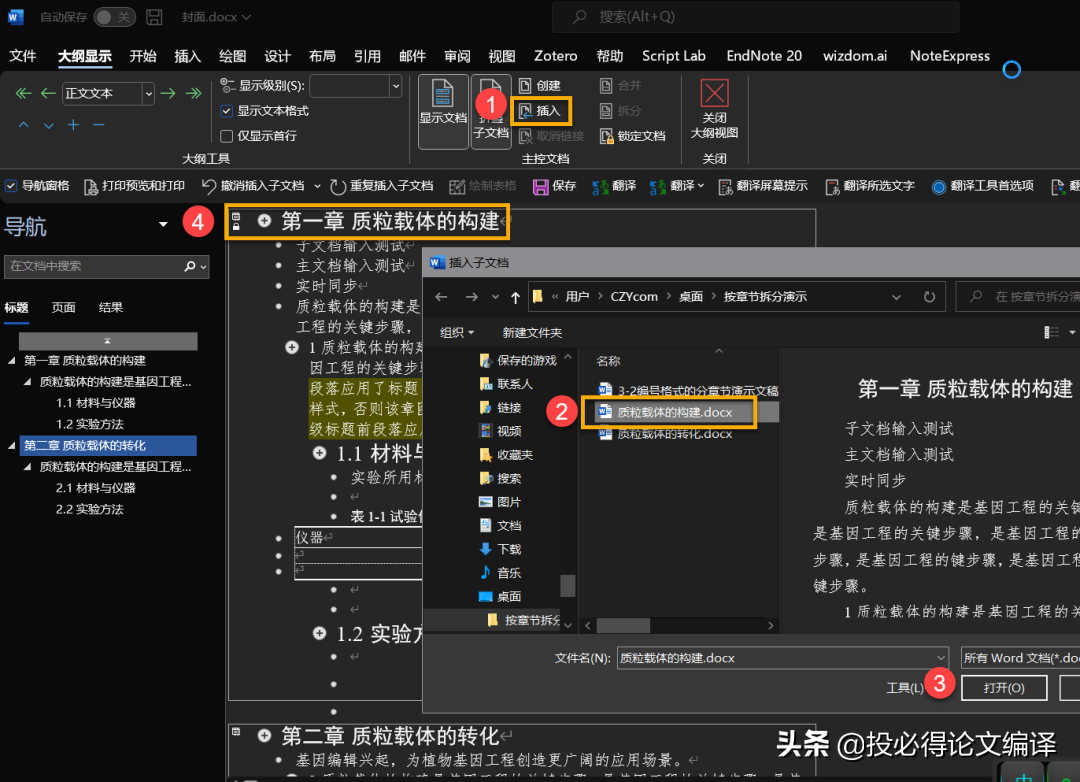Promote to Heading 1 double-left arrow
Screen dimensions: 1080x782
(24, 93)
